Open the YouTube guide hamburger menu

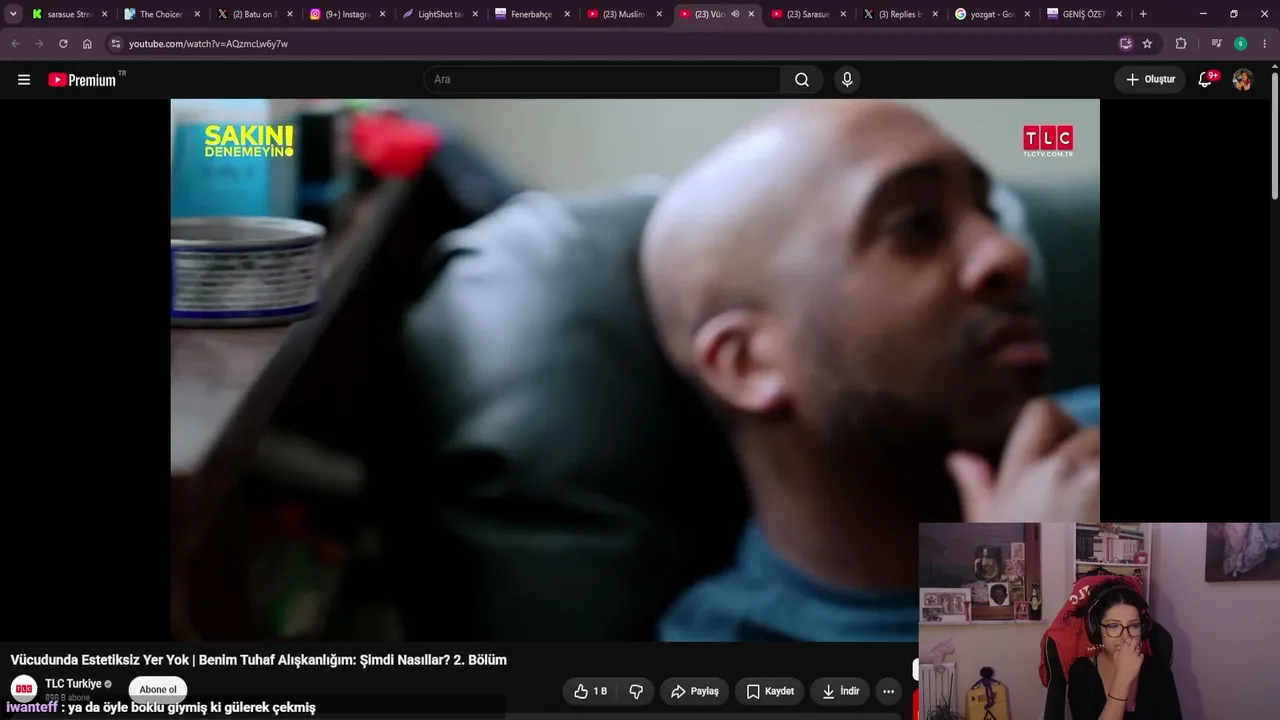24,80
